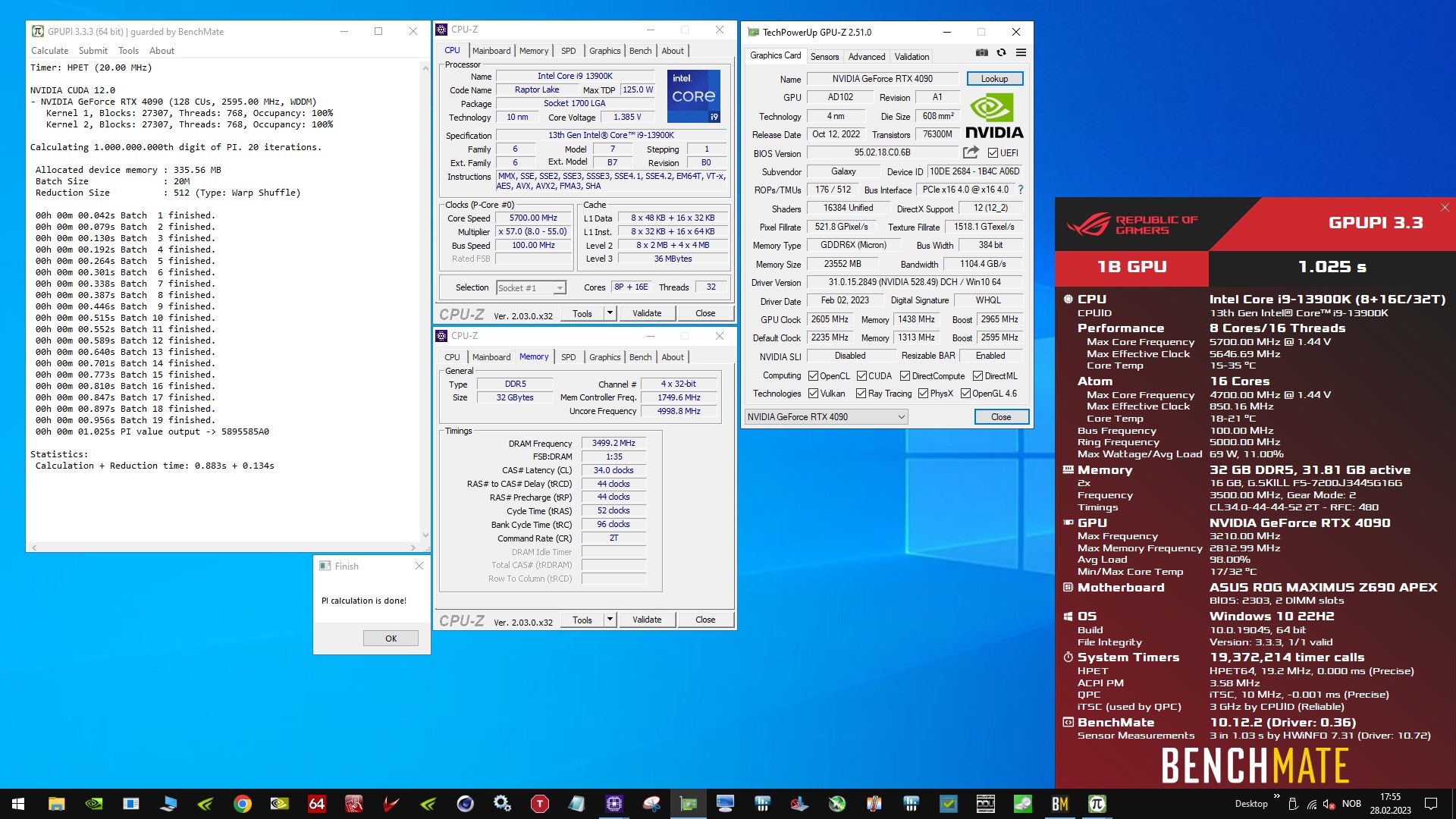Open the Tools menu in GPUPI
The image size is (1456, 819).
(128, 51)
